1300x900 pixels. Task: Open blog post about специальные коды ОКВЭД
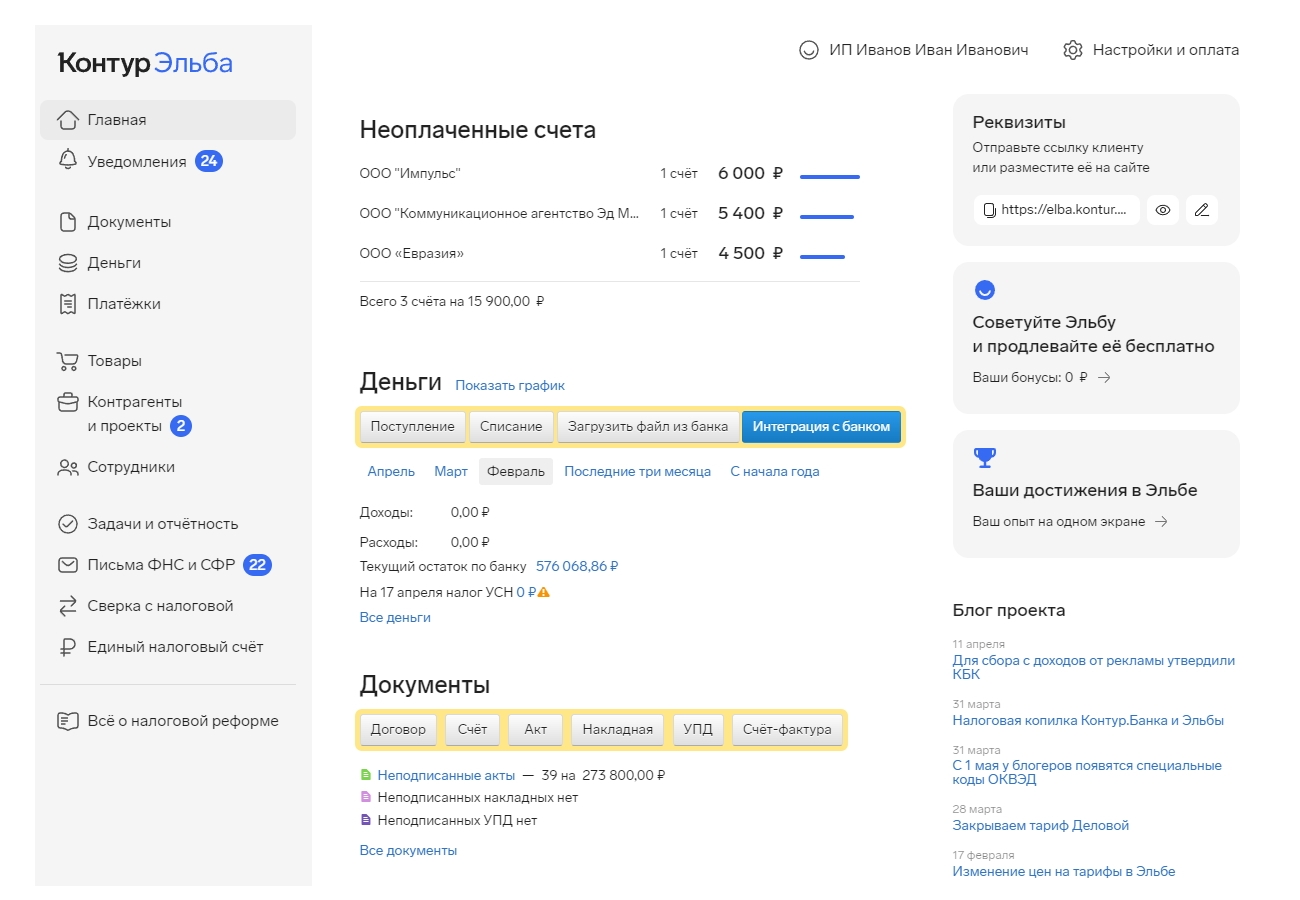(x=1087, y=773)
